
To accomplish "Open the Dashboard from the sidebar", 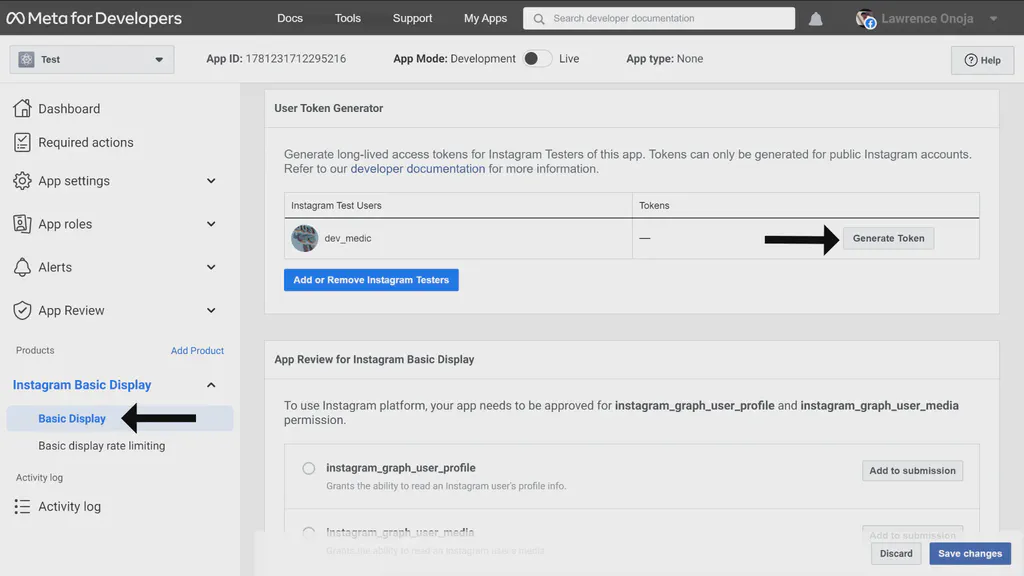I will tap(70, 108).
